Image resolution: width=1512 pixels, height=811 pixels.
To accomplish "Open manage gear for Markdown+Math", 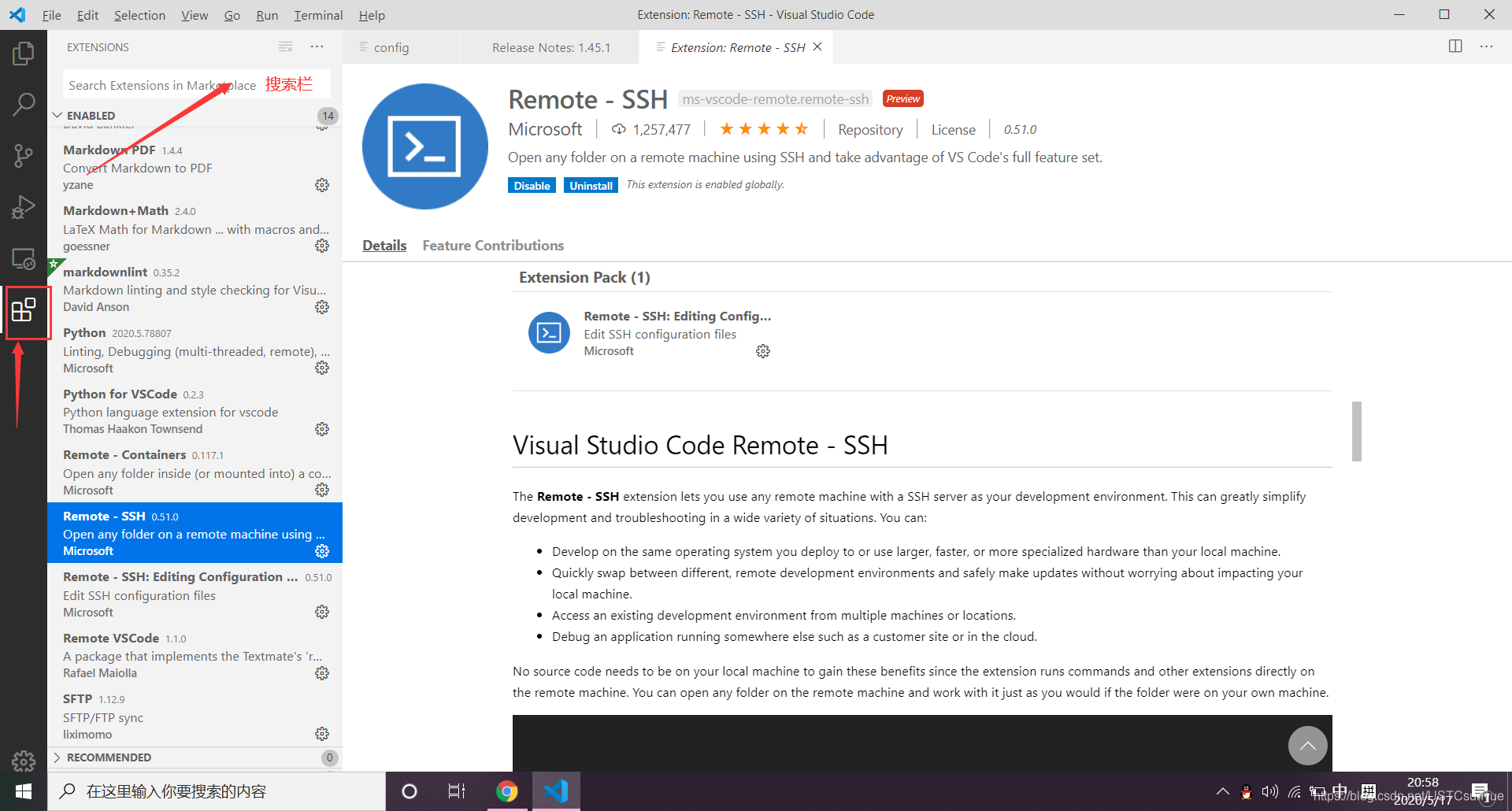I will [x=322, y=246].
